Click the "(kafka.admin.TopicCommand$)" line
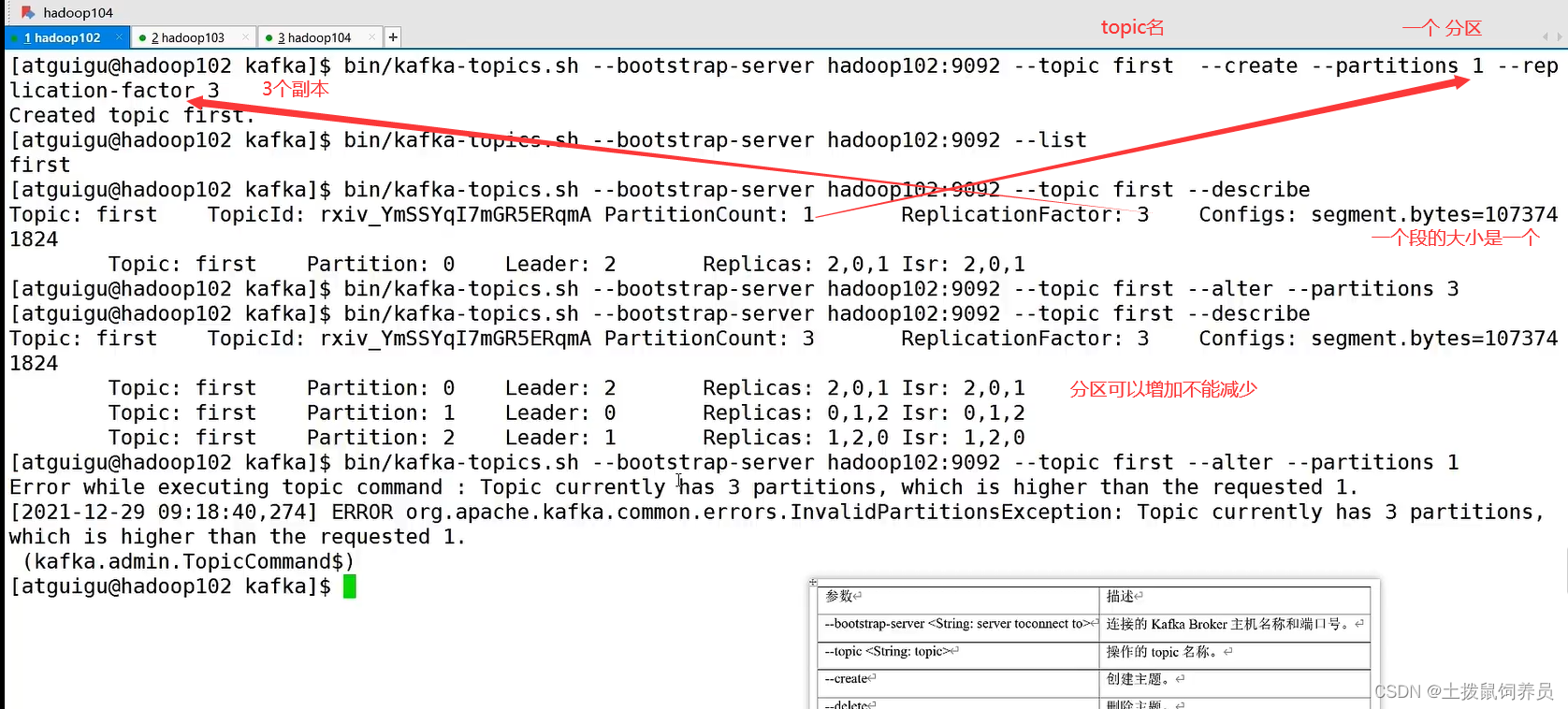The image size is (1568, 709). tap(188, 561)
